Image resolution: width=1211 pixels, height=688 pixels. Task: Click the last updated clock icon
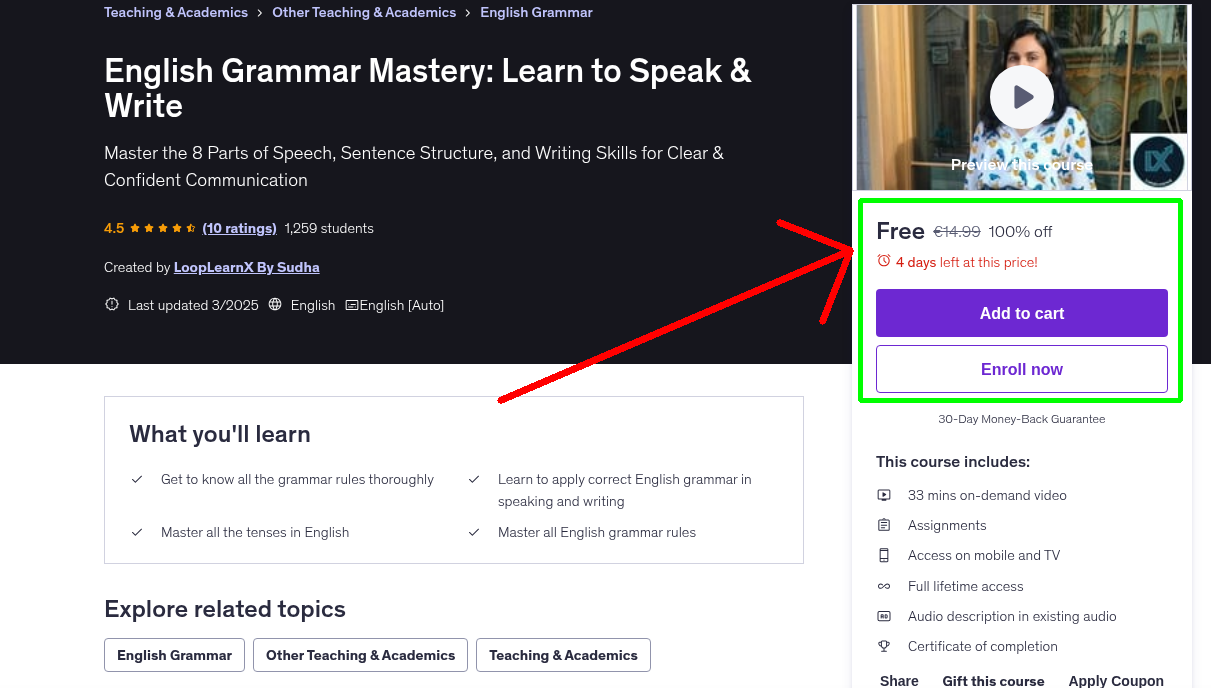111,304
